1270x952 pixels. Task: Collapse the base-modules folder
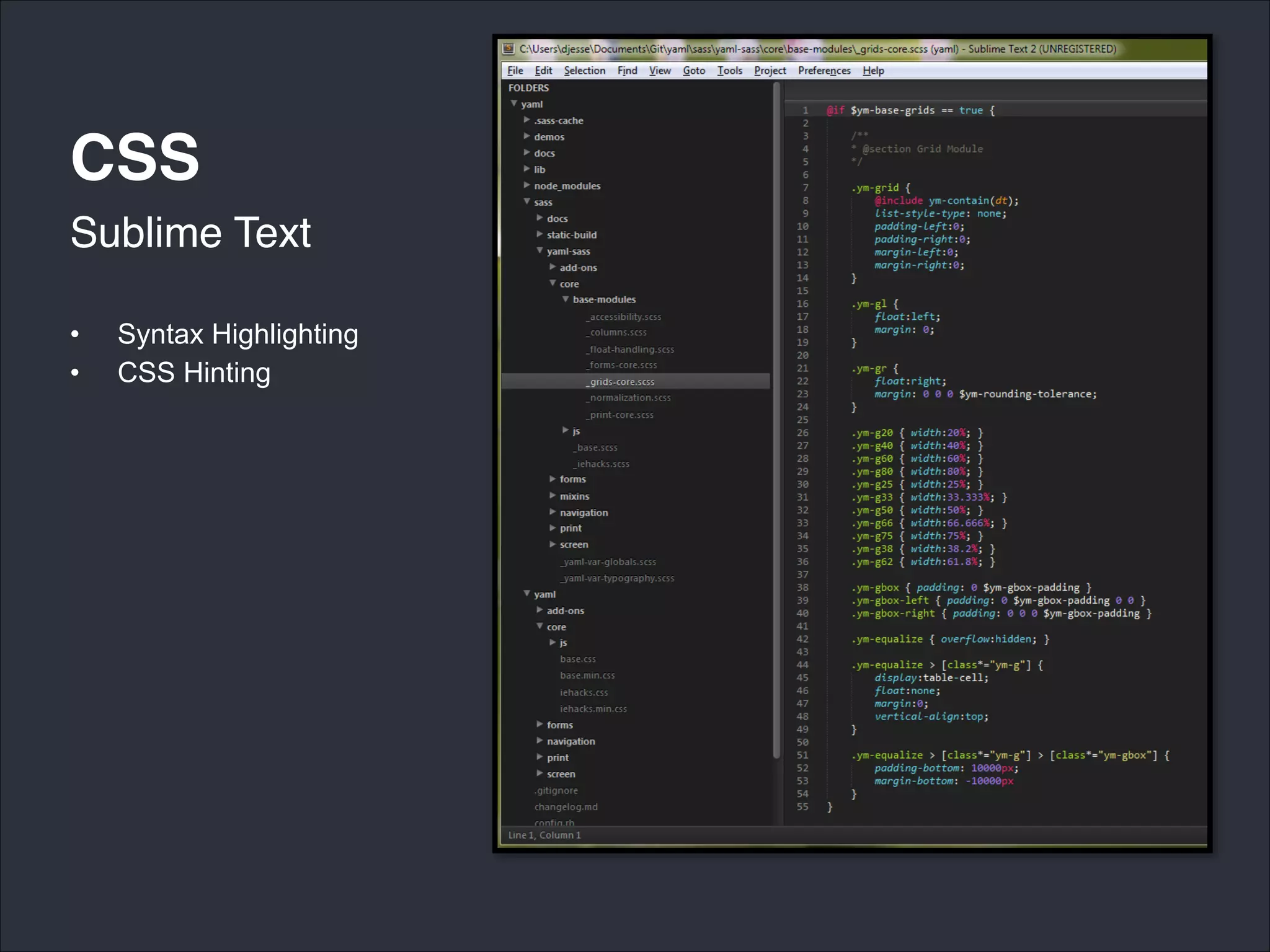click(566, 299)
